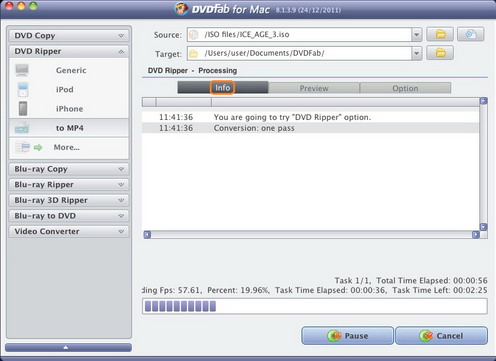The width and height of the screenshot is (496, 361).
Task: Select the iPod profile icon
Action: tap(23, 90)
